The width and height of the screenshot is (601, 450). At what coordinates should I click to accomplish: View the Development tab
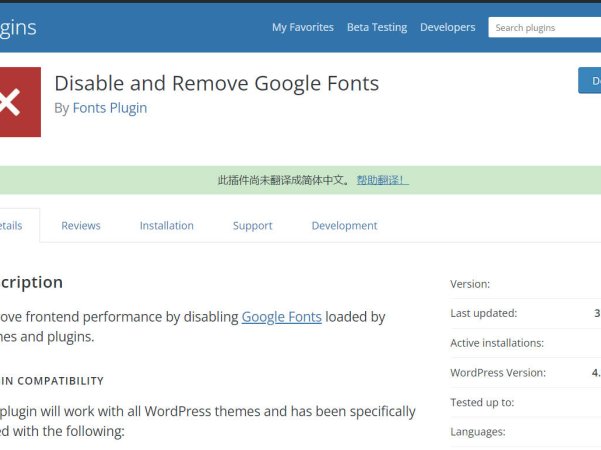[344, 226]
